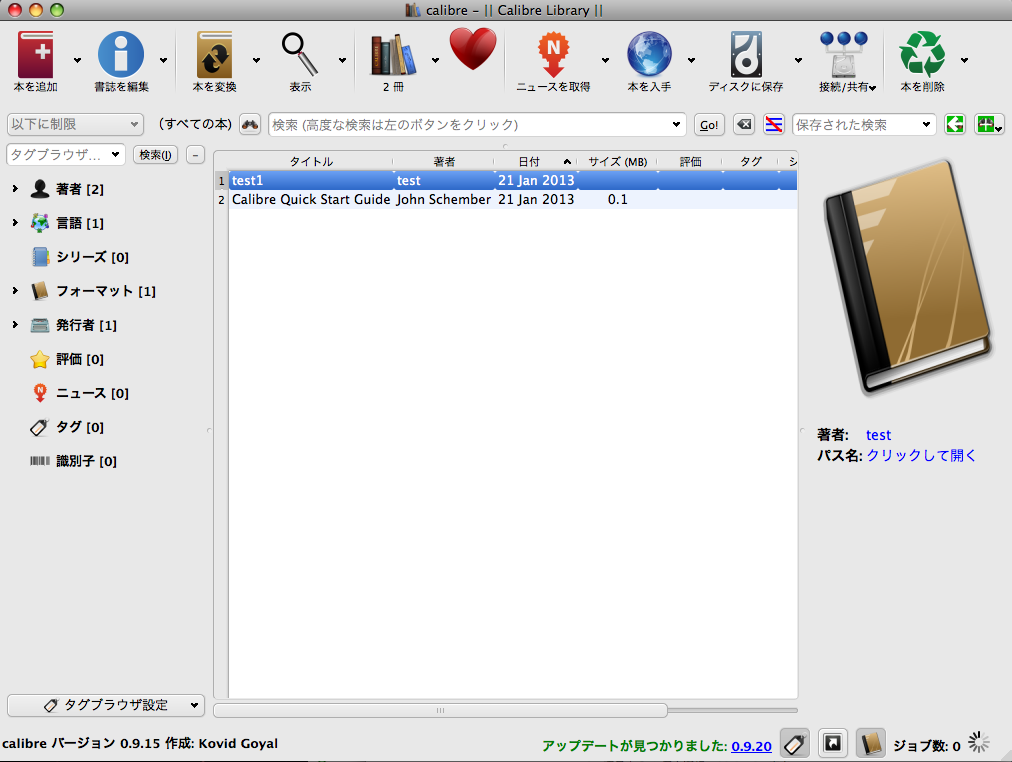Viewport: 1012px width, 762px height.
Task: Click Connect/Share (接続/共有) icon
Action: (x=844, y=55)
